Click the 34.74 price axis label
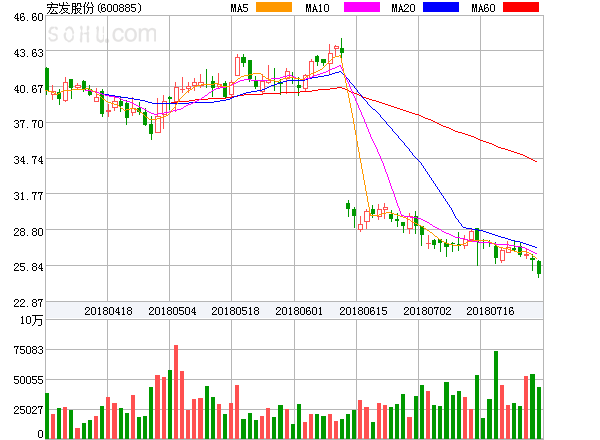600x440 pixels. [28, 160]
